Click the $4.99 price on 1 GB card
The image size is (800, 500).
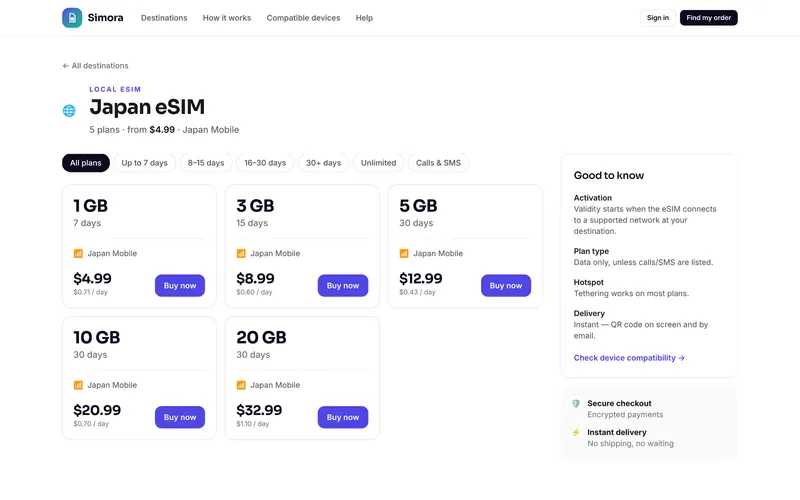tap(92, 279)
